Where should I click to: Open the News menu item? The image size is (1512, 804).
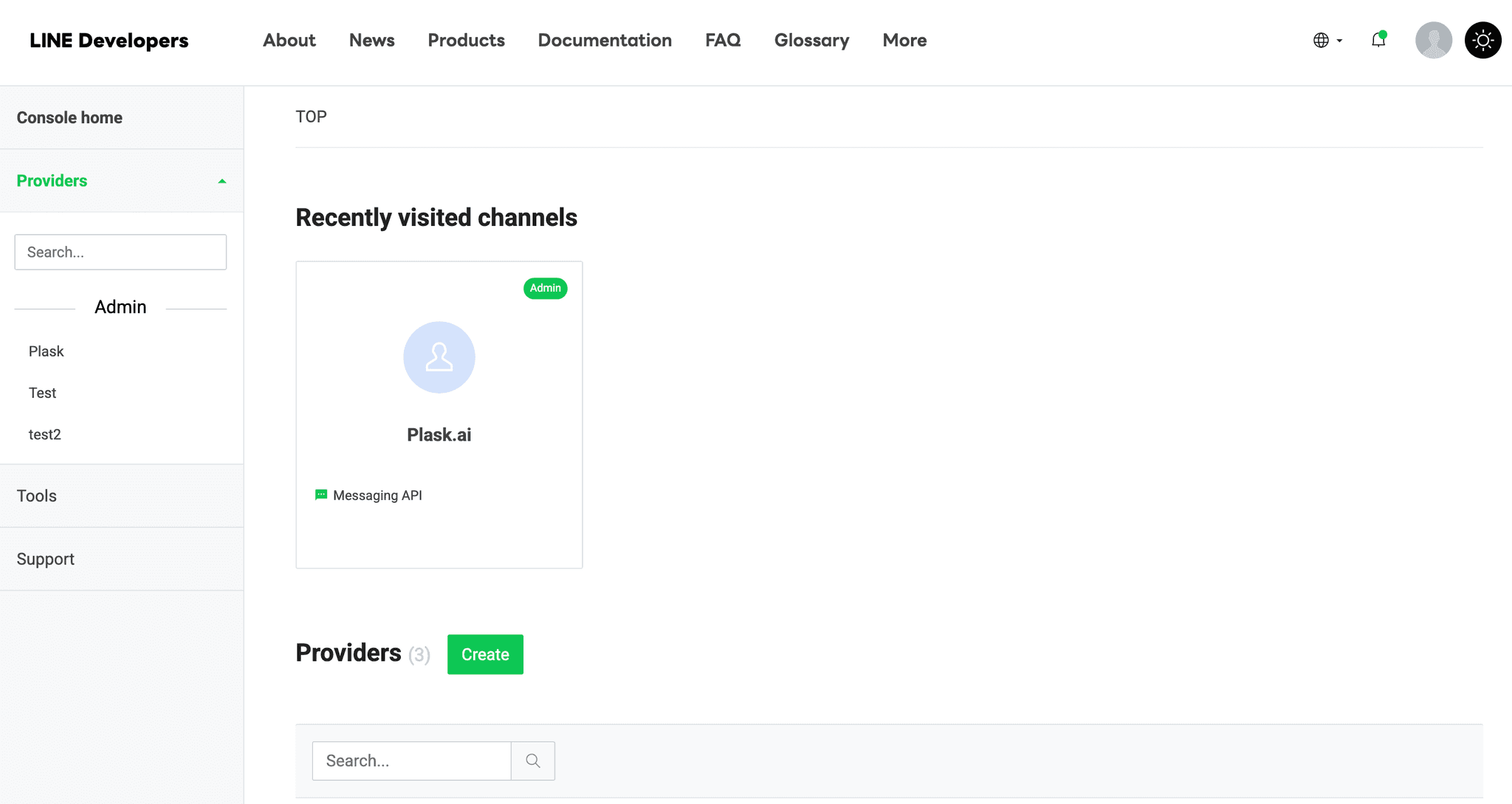(371, 41)
